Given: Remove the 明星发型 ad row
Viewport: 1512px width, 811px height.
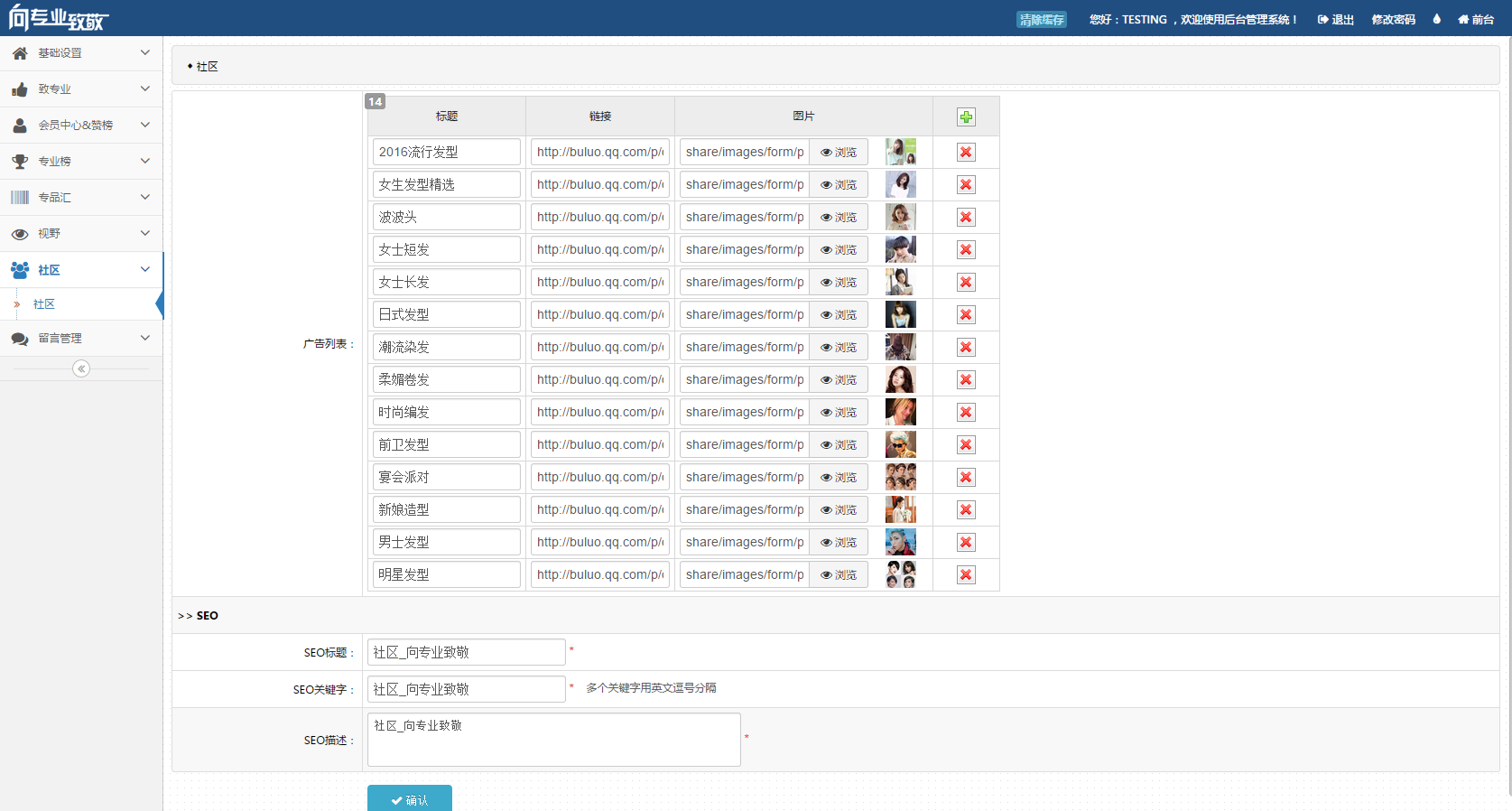Looking at the screenshot, I should pos(966,575).
